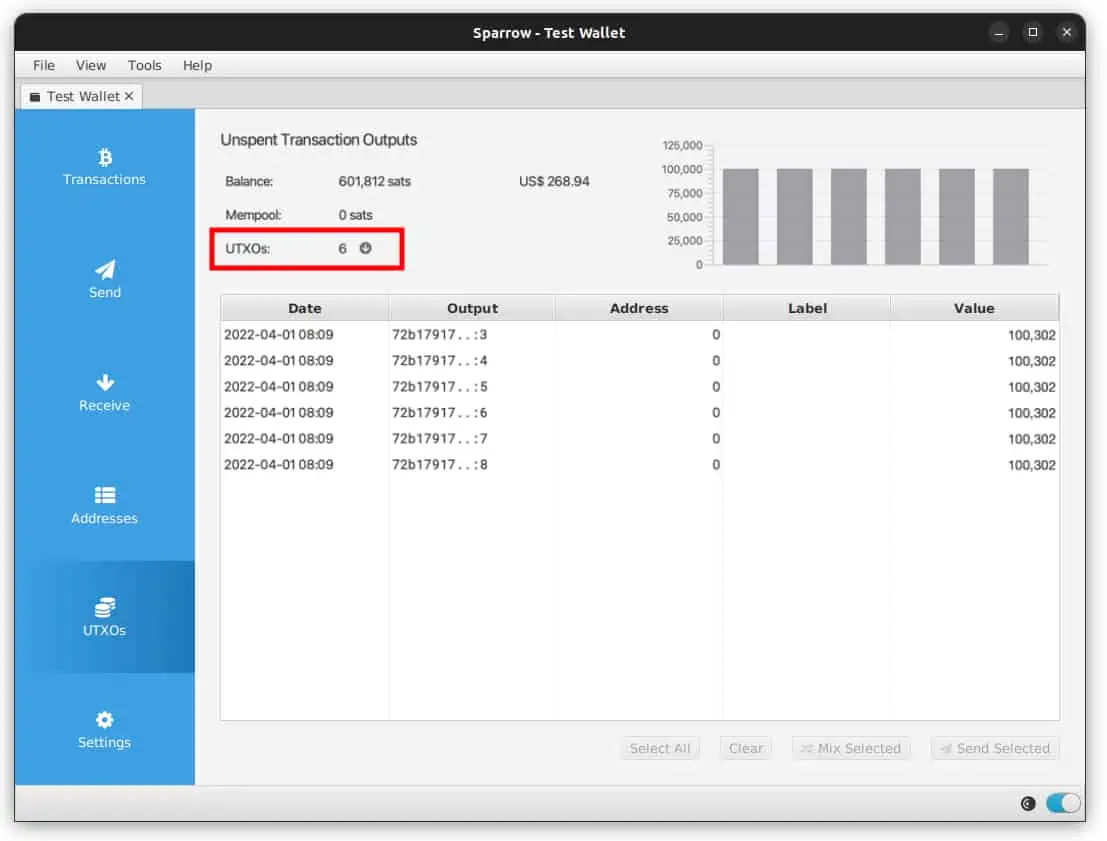Click the last bar in UTXO chart
This screenshot has height=841, width=1107.
point(1010,217)
